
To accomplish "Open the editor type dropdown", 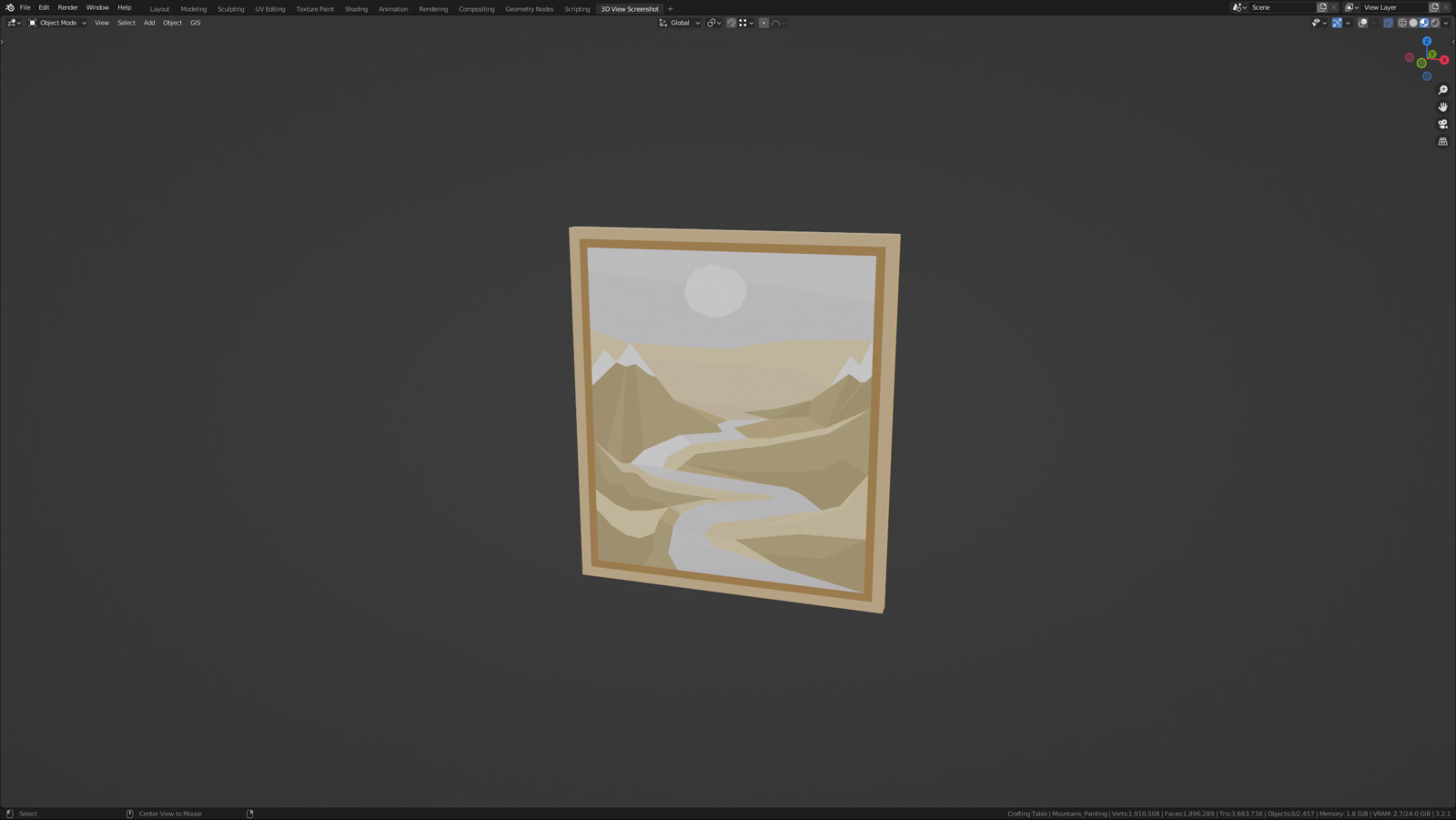I will [14, 23].
